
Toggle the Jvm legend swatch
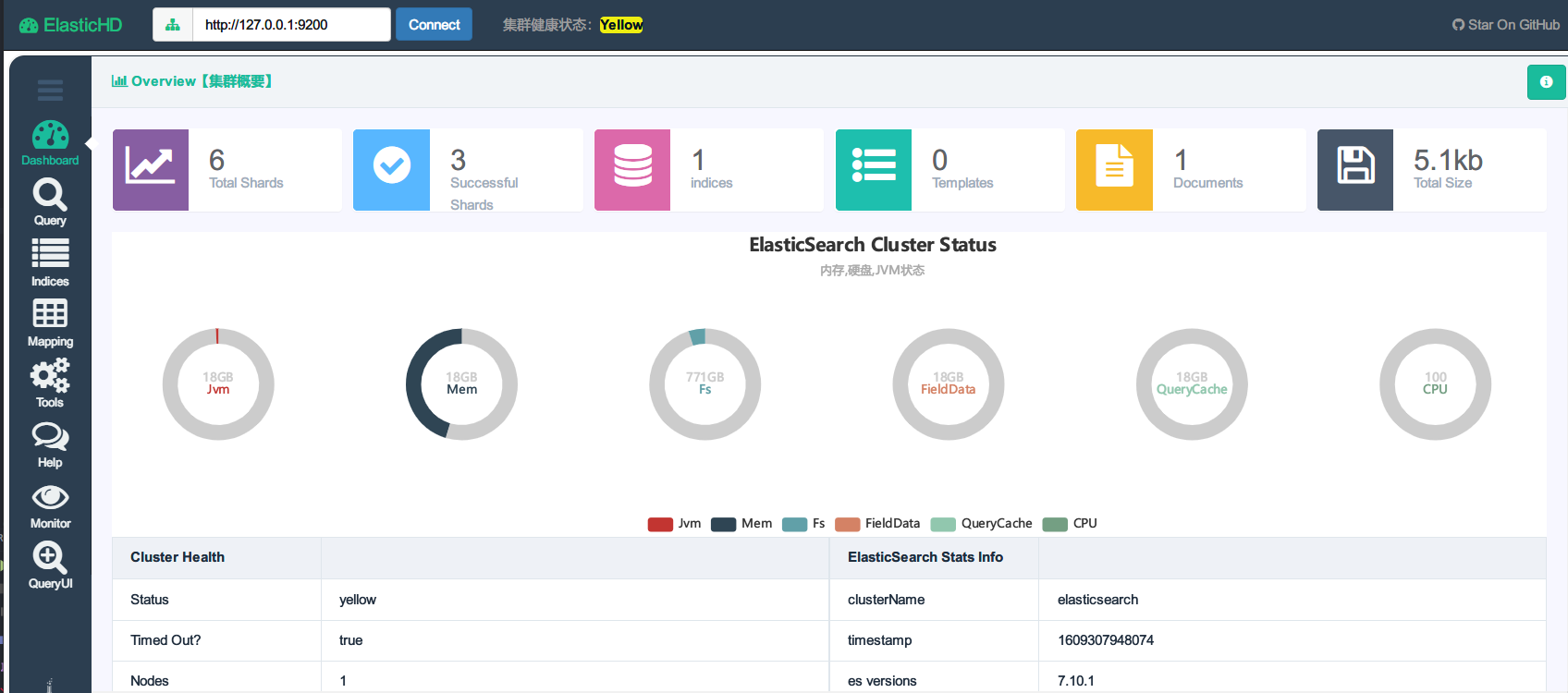(660, 524)
